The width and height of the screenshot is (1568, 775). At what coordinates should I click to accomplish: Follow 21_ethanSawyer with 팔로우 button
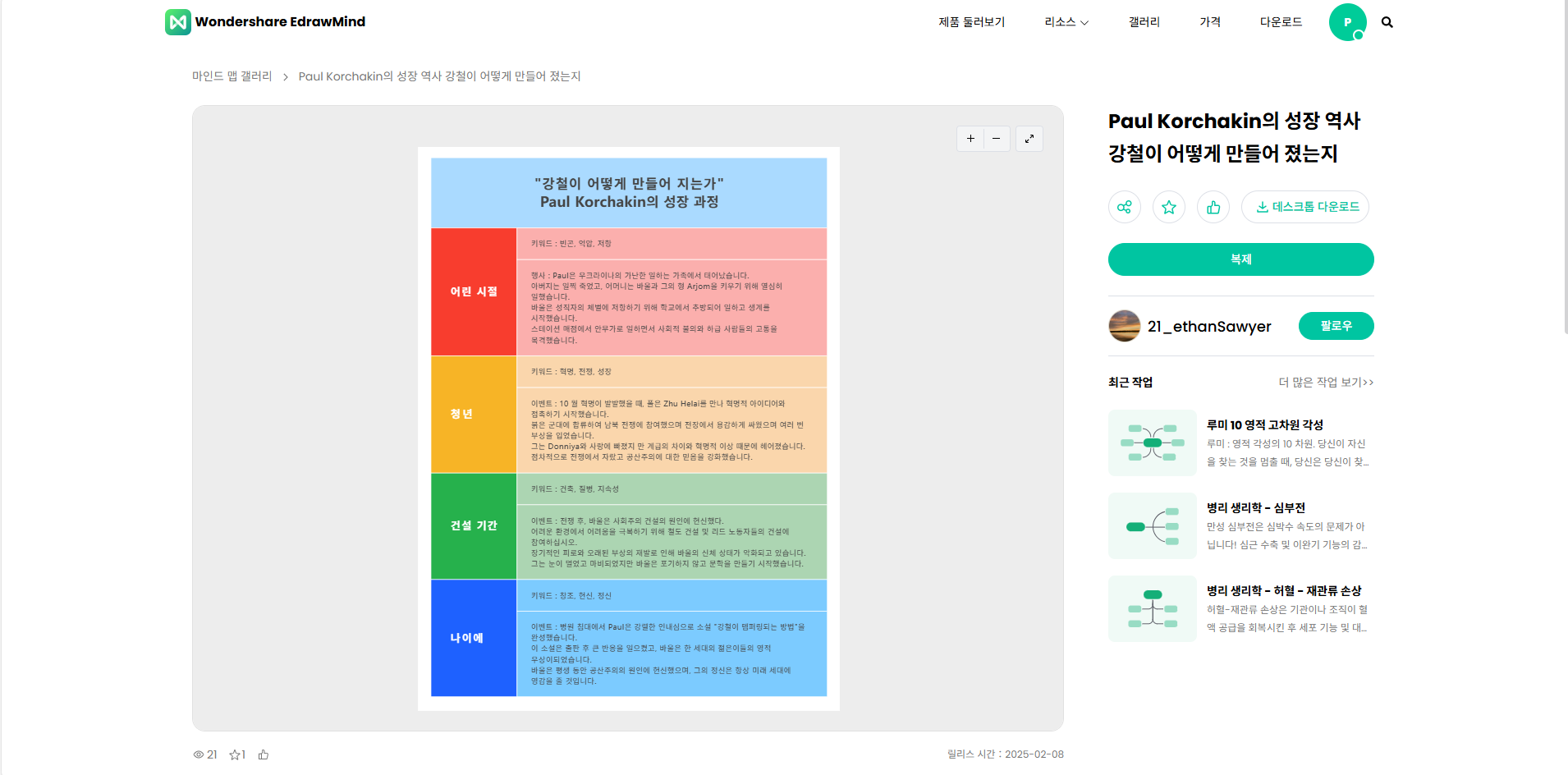(x=1336, y=326)
